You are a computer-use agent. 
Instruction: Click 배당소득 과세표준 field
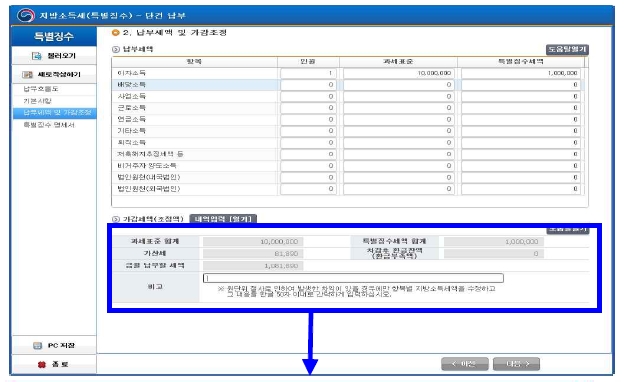(399, 85)
